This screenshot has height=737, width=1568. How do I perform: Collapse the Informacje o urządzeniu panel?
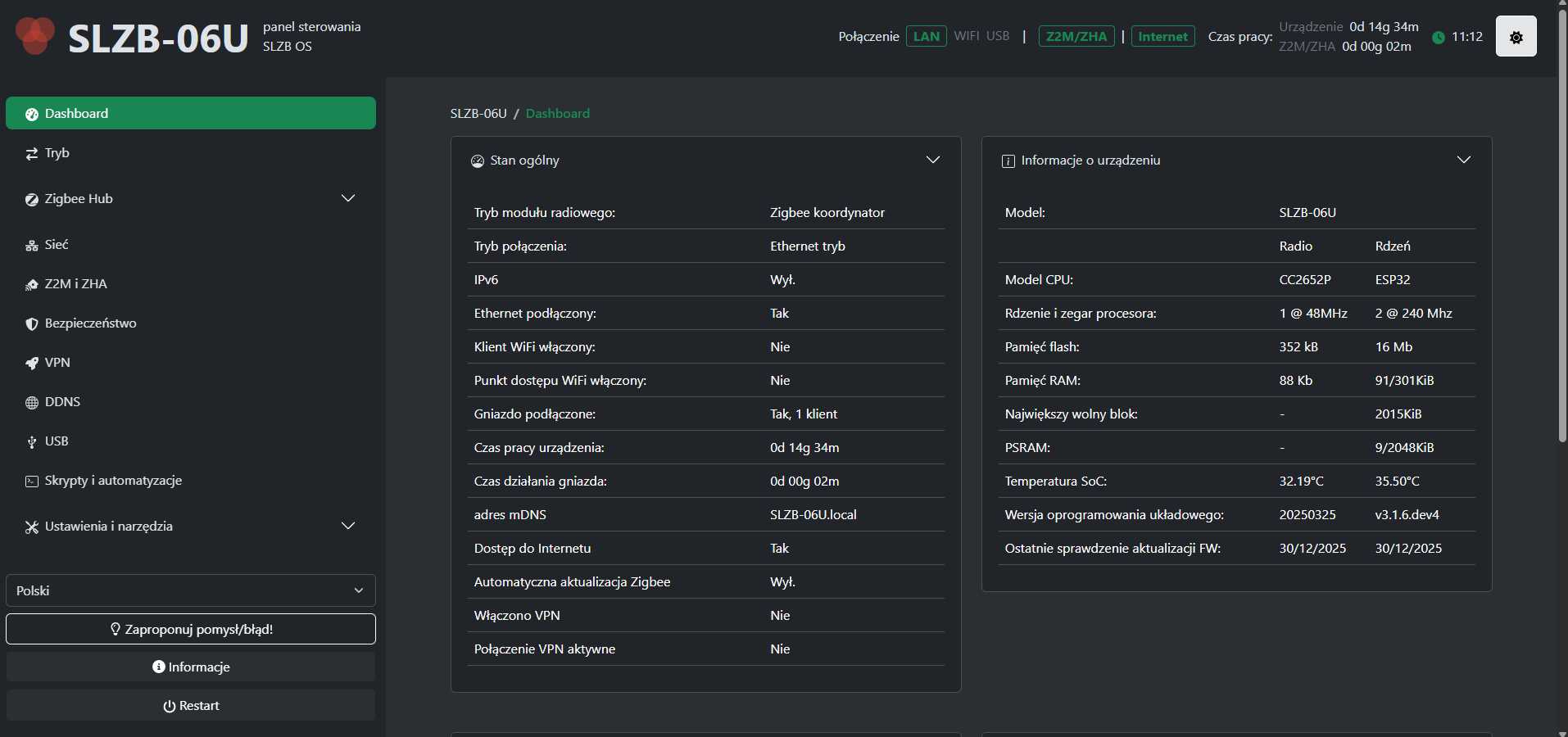coord(1463,160)
